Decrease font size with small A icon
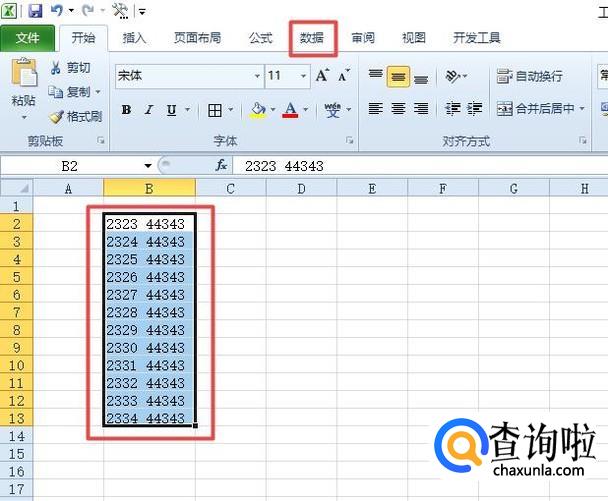Image resolution: width=608 pixels, height=501 pixels. point(344,75)
